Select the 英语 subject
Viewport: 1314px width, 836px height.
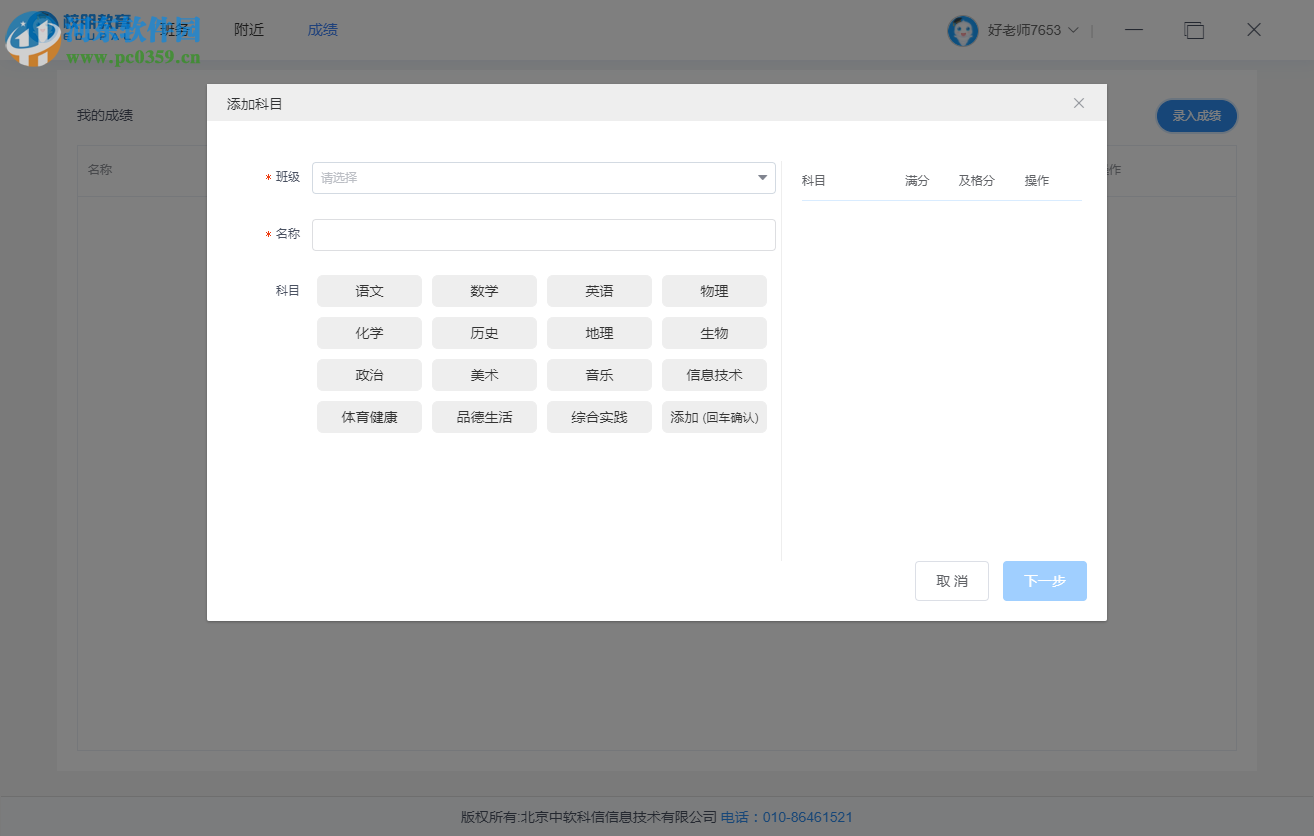[599, 291]
